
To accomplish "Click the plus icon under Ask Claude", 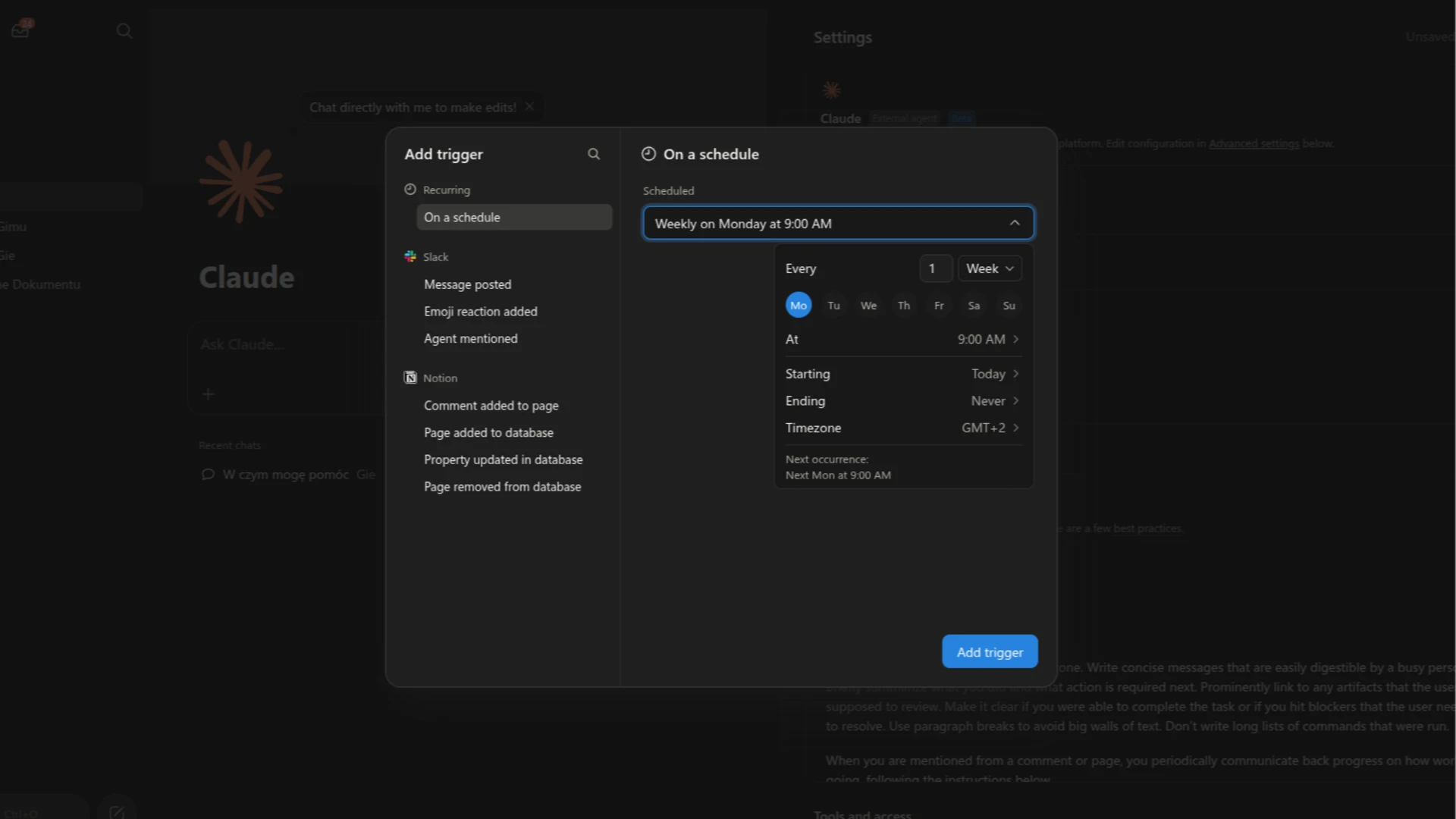I will (209, 394).
